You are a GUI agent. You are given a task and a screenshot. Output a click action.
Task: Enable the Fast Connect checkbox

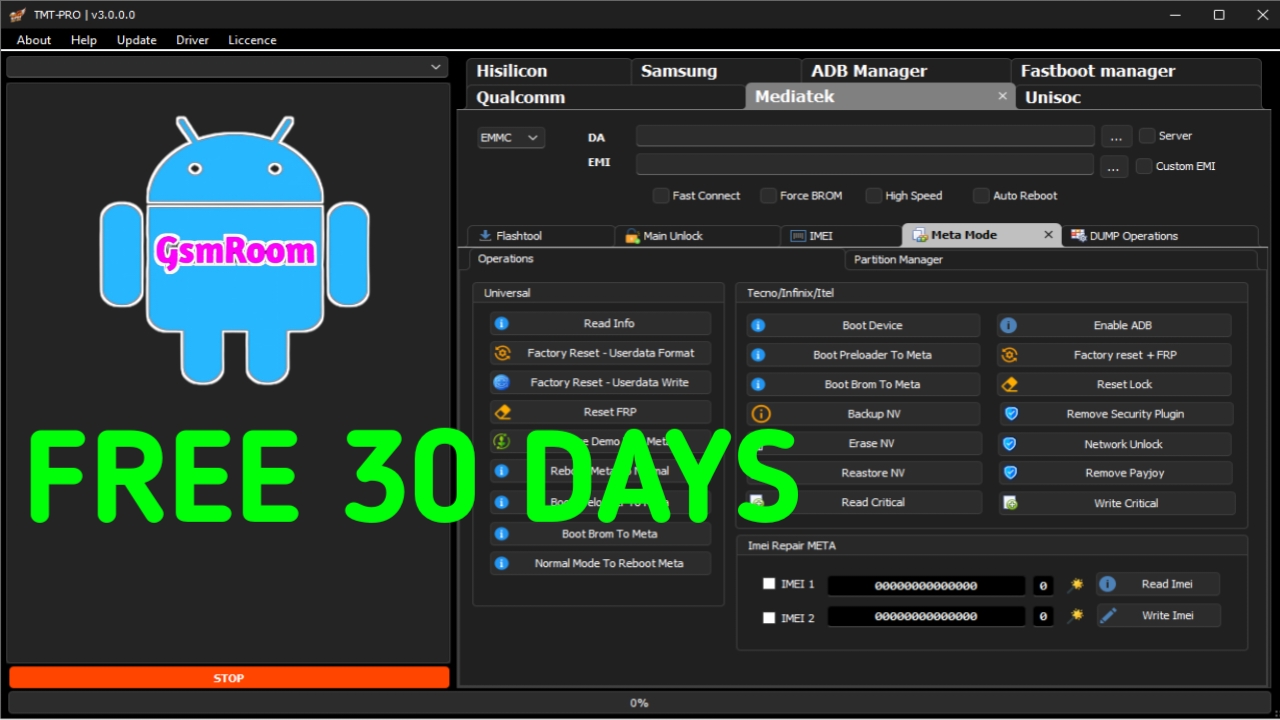click(661, 196)
